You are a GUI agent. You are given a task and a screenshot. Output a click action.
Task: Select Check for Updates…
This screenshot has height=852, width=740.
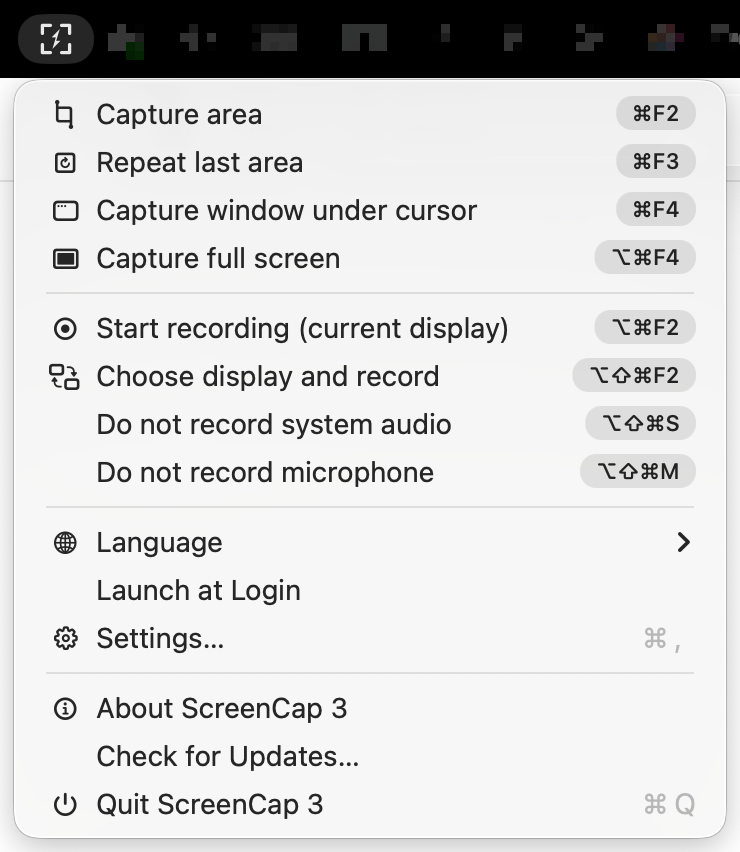370,756
